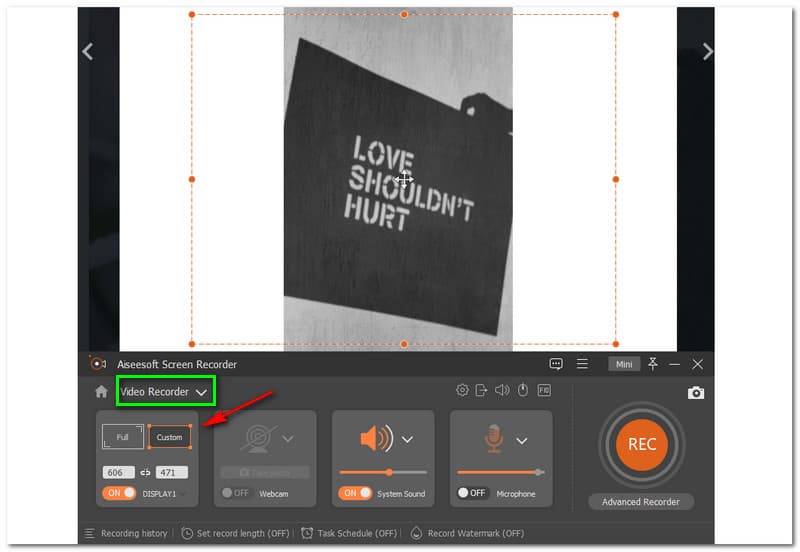This screenshot has width=800, height=552.
Task: Open the feedback chat icon
Action: pos(556,364)
